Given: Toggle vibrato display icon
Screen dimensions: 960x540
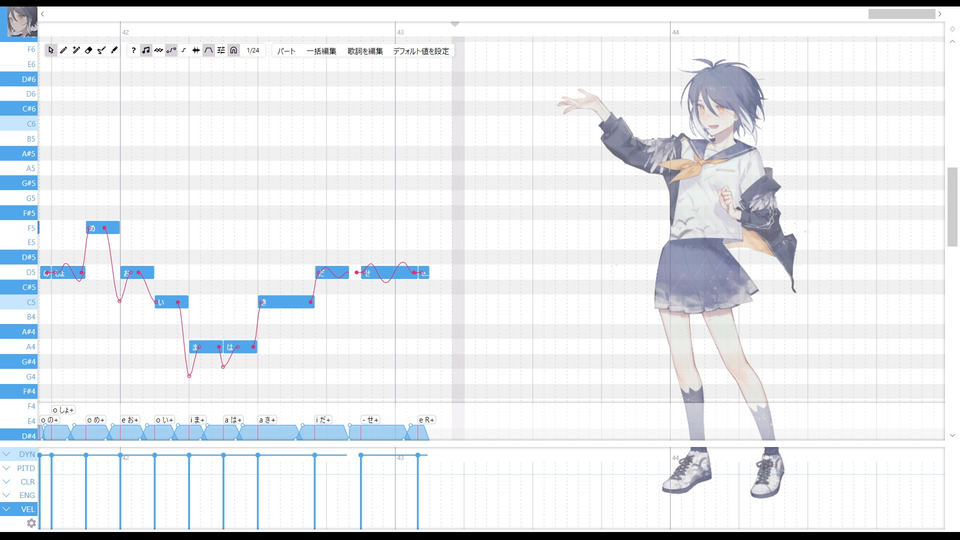Looking at the screenshot, I should (x=159, y=50).
